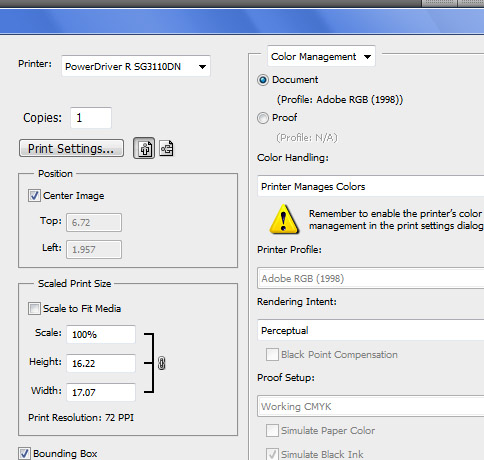Viewport: 484px width, 460px height.
Task: Select the Proof radio button
Action: point(263,118)
